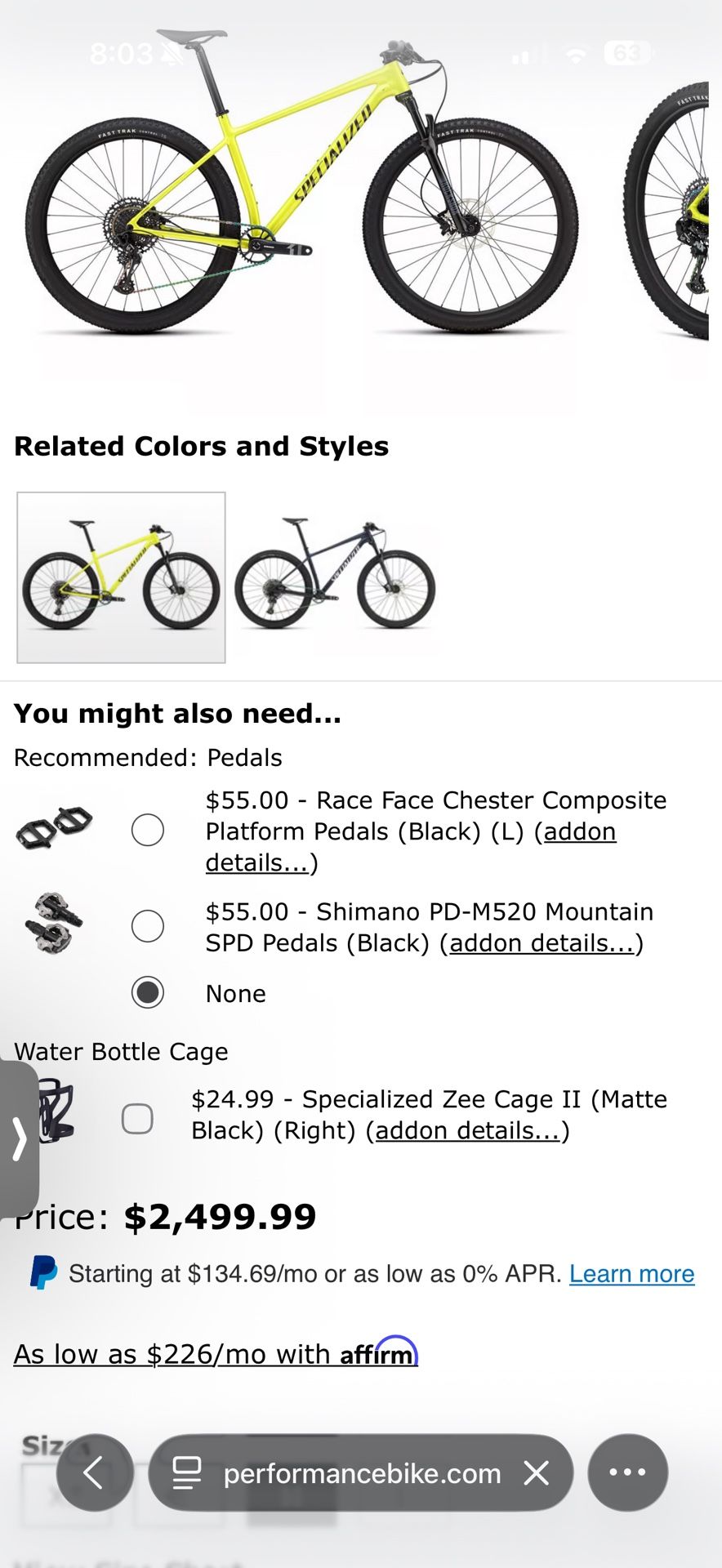Open the Affirm monthly financing link
Viewport: 722px width, 1568px height.
[x=216, y=1354]
